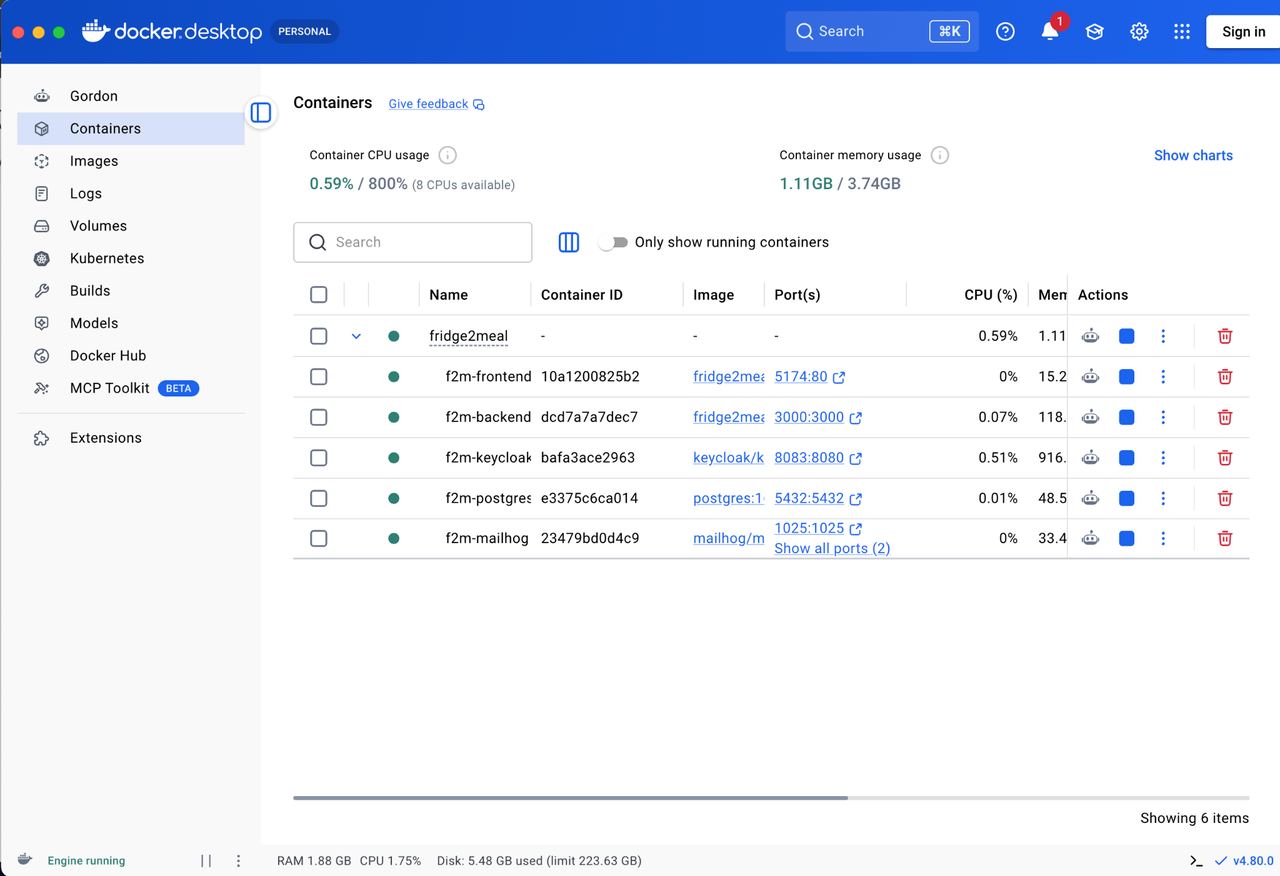
Task: Open the help question mark menu
Action: (x=1006, y=31)
